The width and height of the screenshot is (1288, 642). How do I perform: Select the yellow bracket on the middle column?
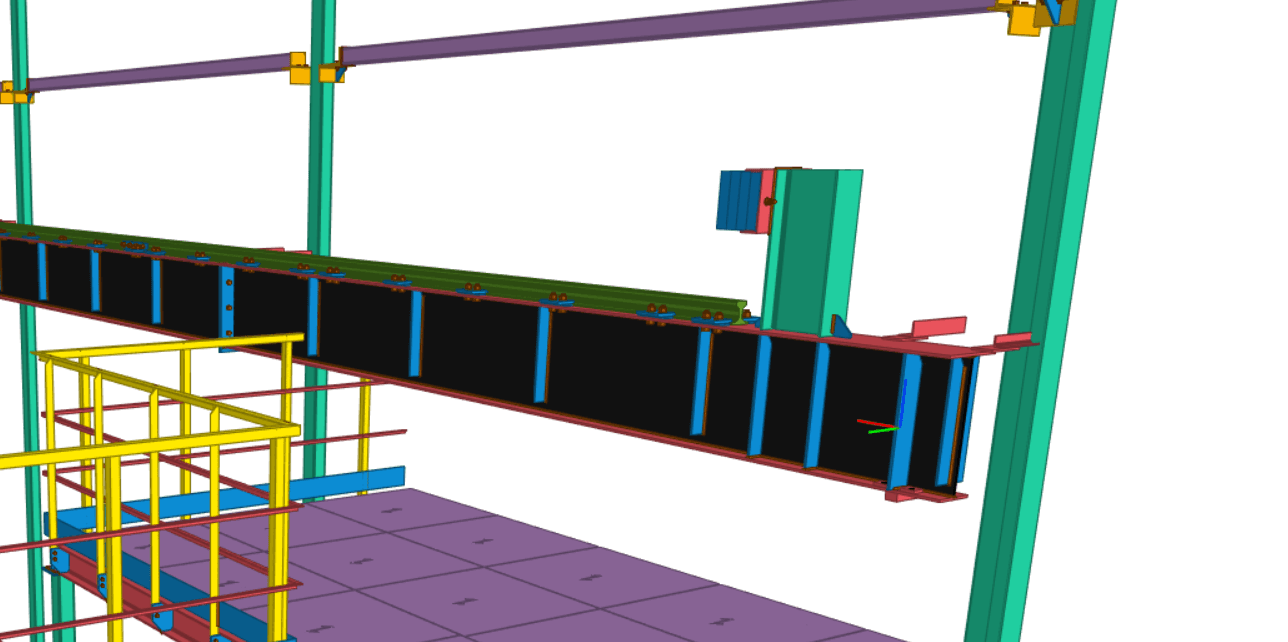[x=299, y=69]
